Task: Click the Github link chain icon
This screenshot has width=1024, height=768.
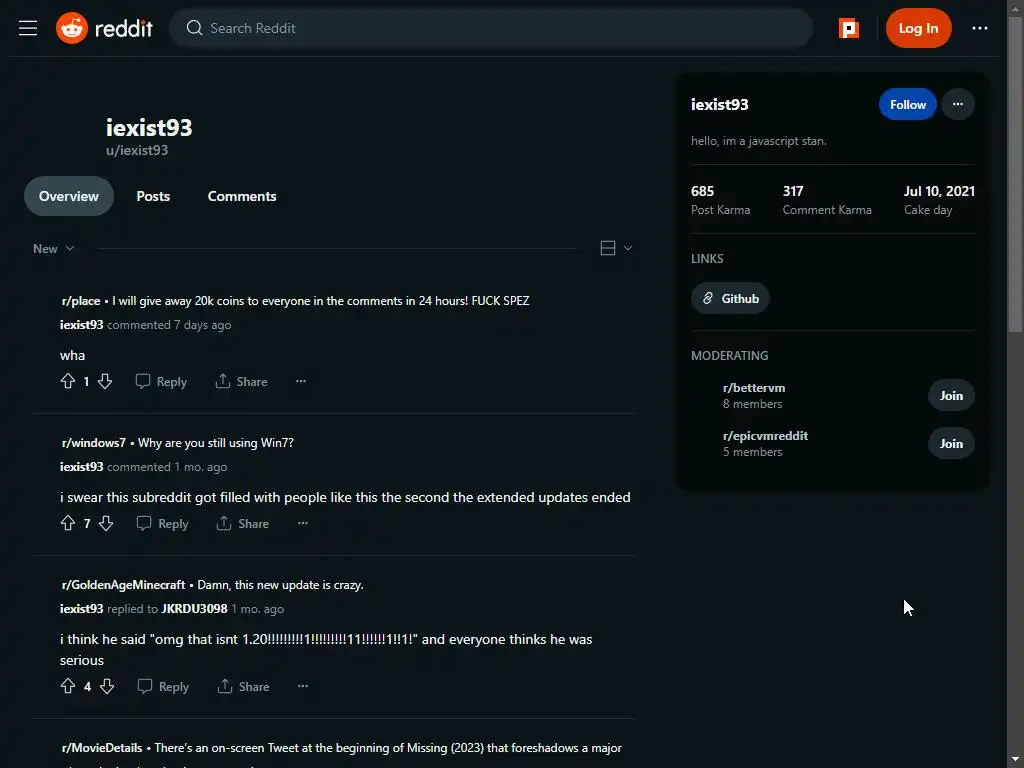Action: [707, 298]
